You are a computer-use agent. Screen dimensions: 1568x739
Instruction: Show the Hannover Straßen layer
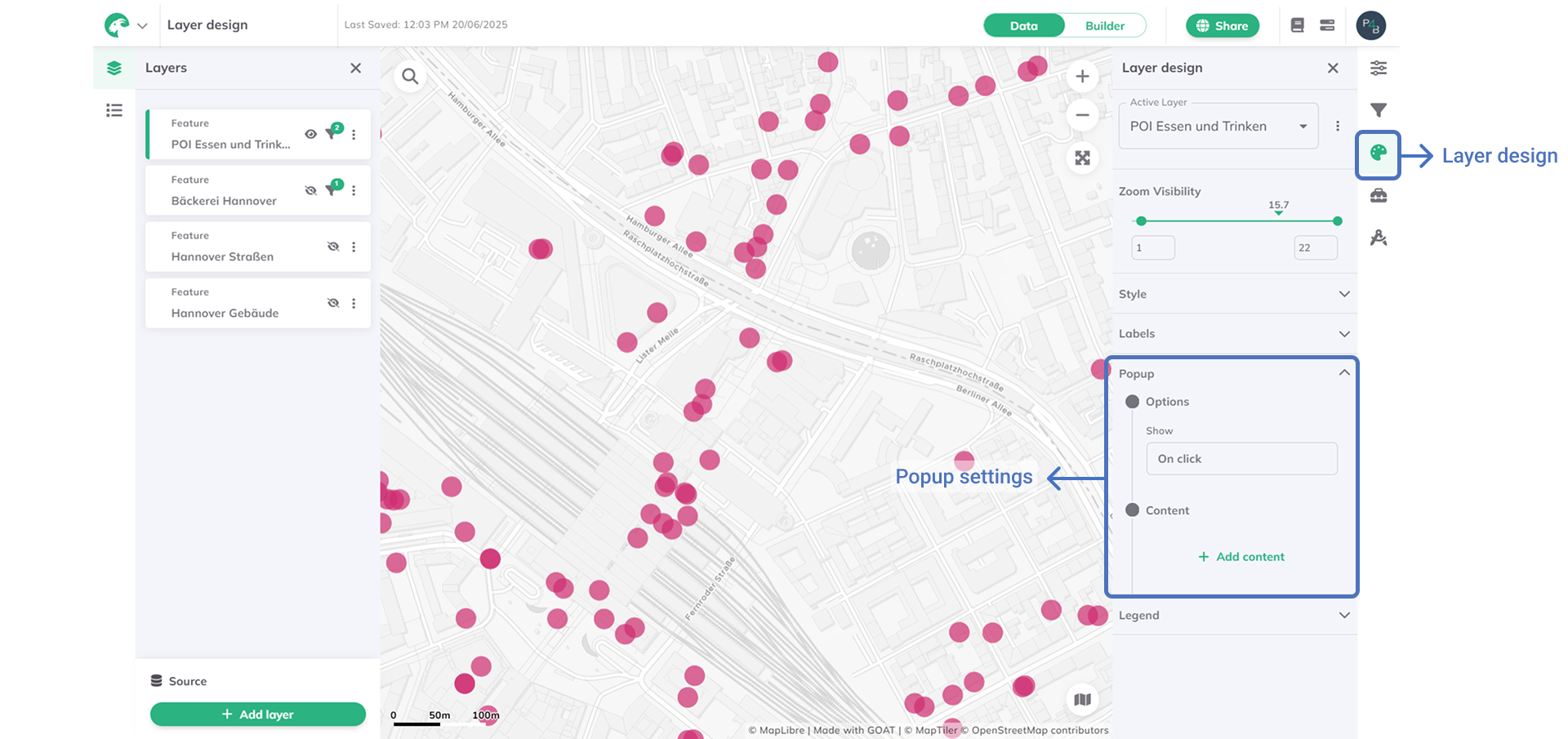[x=333, y=247]
